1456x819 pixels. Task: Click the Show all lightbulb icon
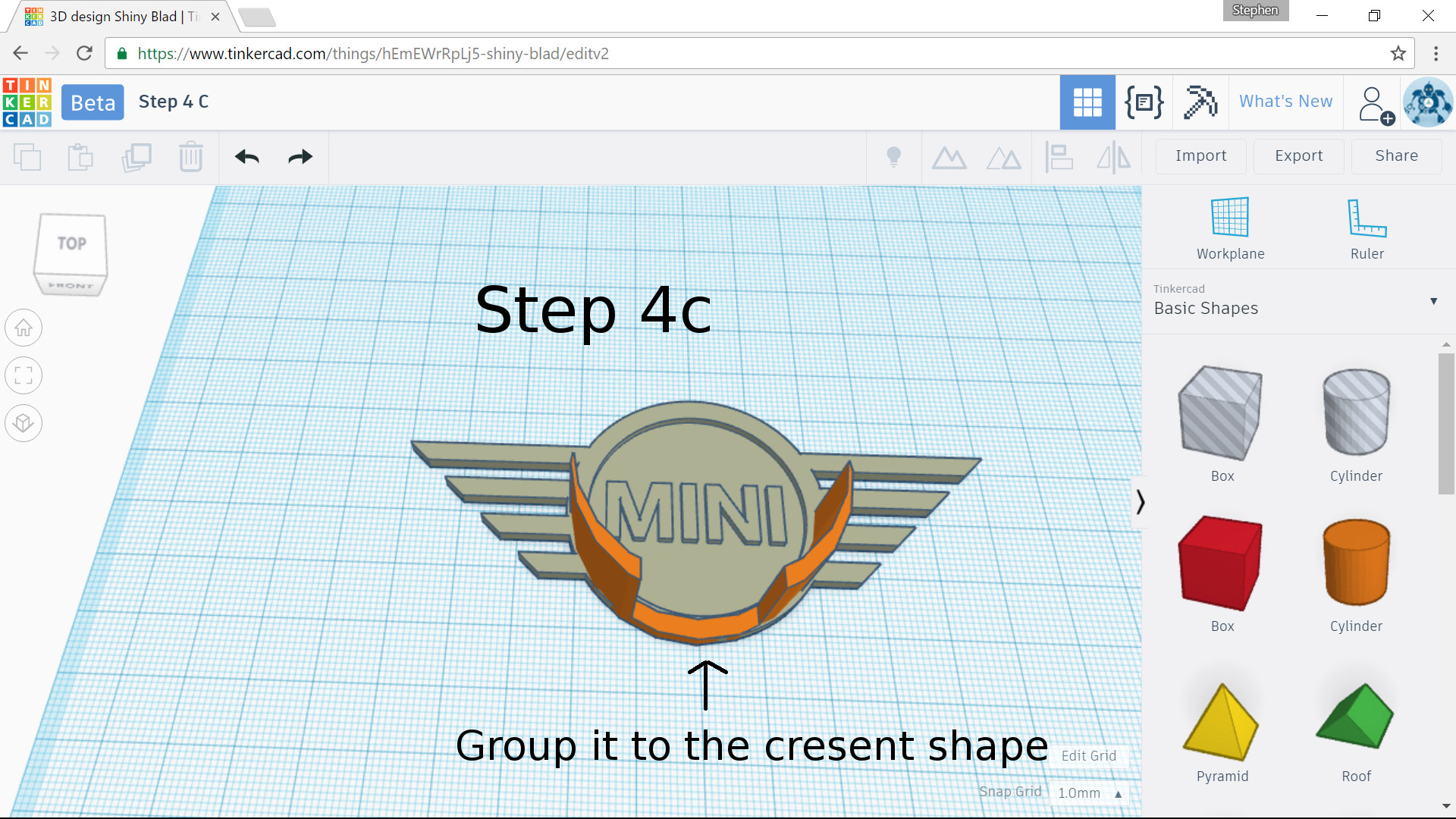tap(894, 157)
